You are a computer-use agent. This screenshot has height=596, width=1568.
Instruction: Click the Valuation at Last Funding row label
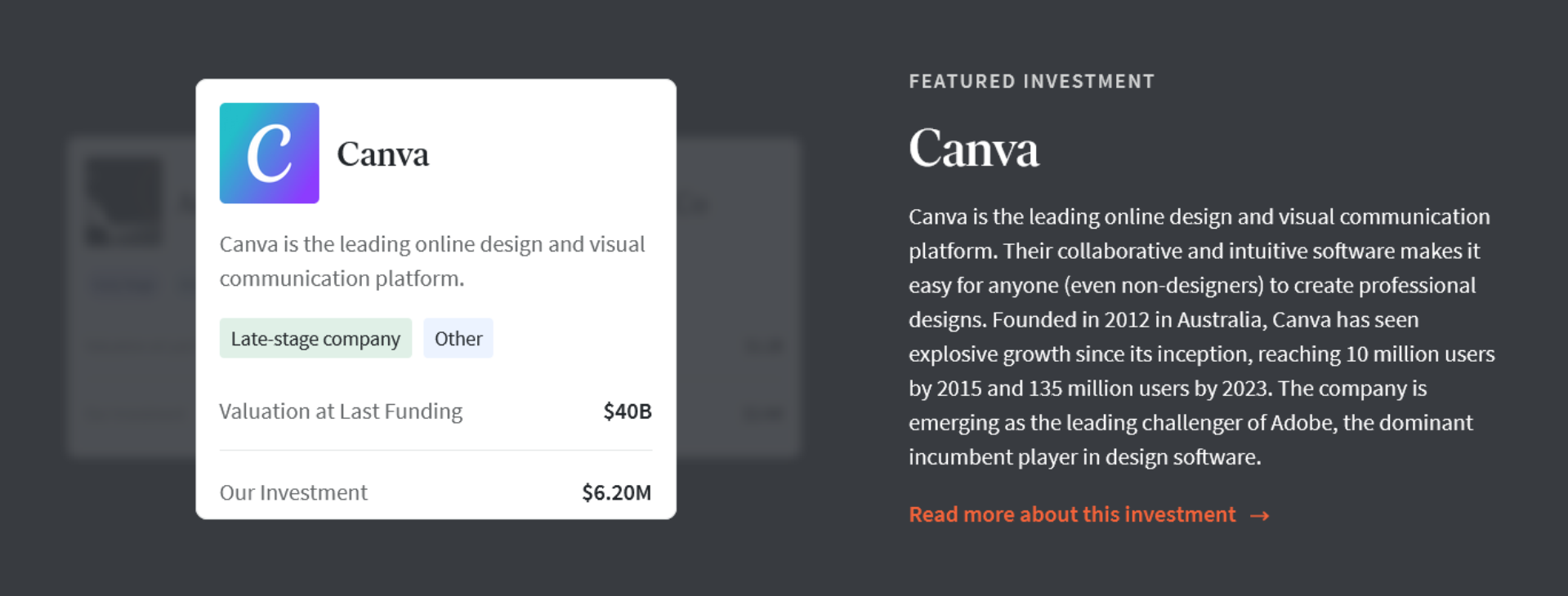click(341, 411)
